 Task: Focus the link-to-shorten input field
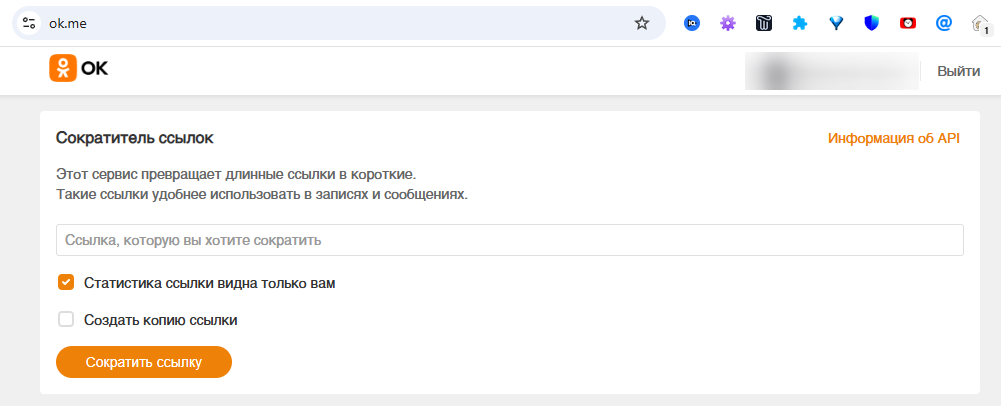tap(510, 240)
